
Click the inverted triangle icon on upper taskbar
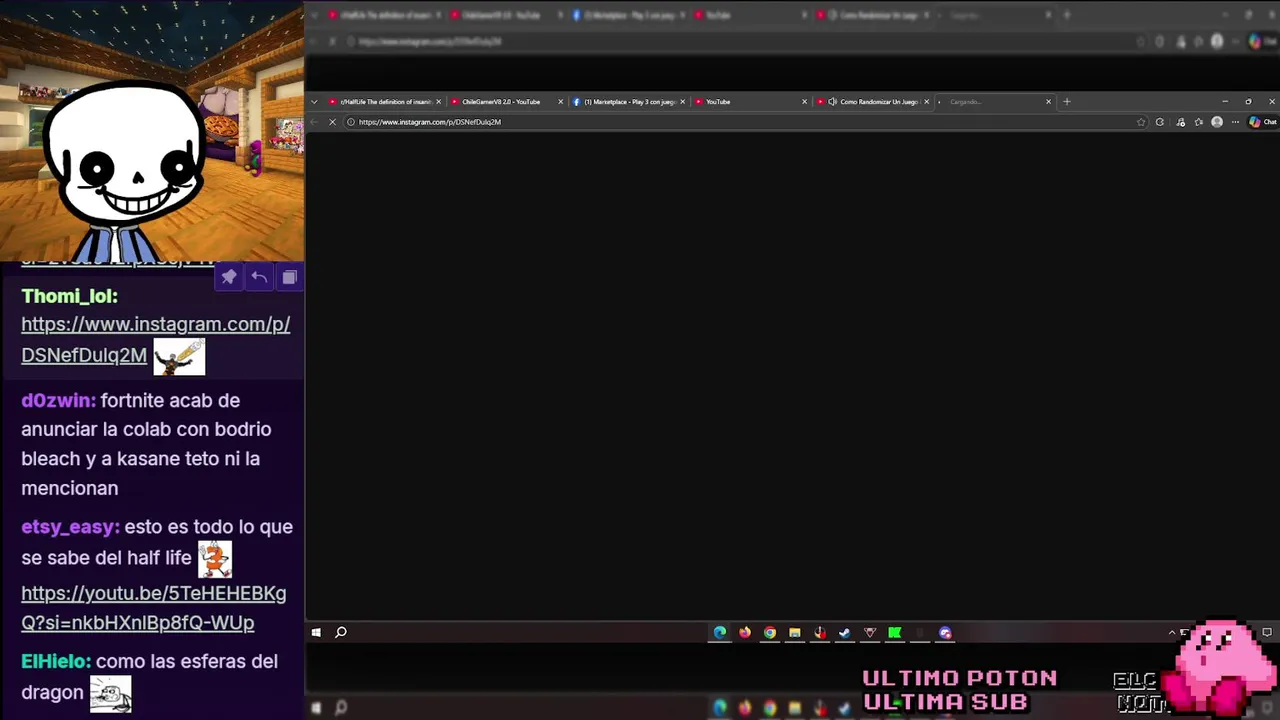click(870, 632)
